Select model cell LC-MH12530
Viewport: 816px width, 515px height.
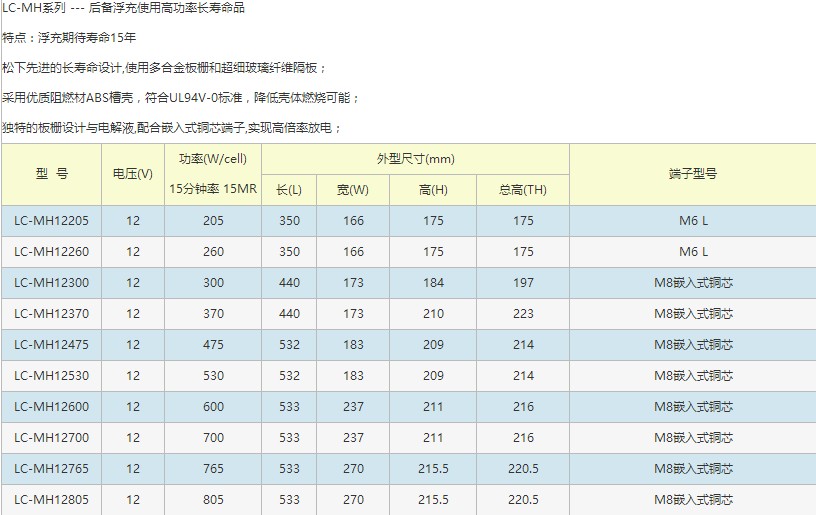click(52, 376)
